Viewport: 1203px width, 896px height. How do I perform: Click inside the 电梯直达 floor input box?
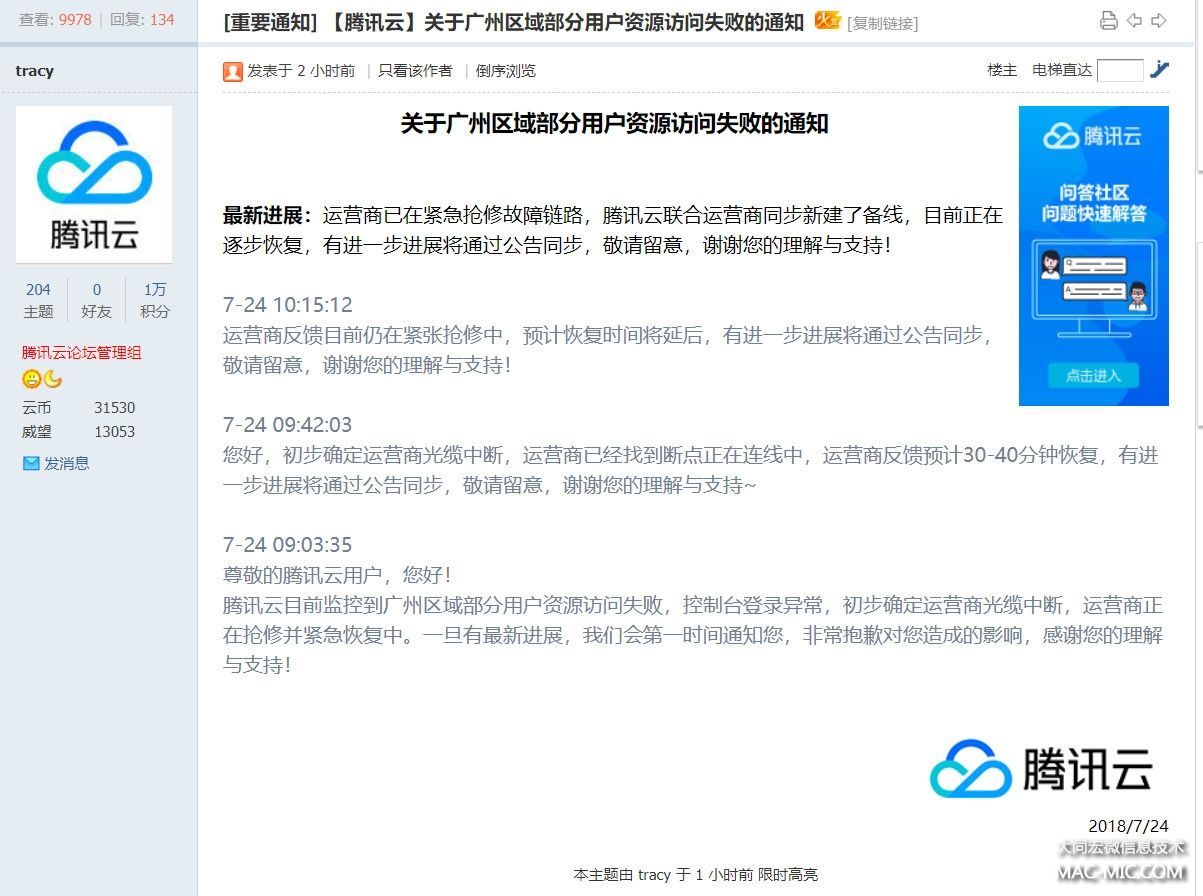pyautogui.click(x=1120, y=70)
